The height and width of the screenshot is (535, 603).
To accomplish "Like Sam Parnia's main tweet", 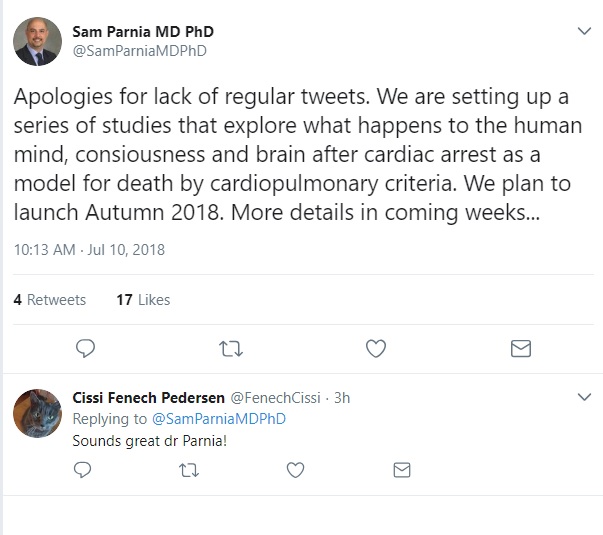I will pyautogui.click(x=376, y=348).
